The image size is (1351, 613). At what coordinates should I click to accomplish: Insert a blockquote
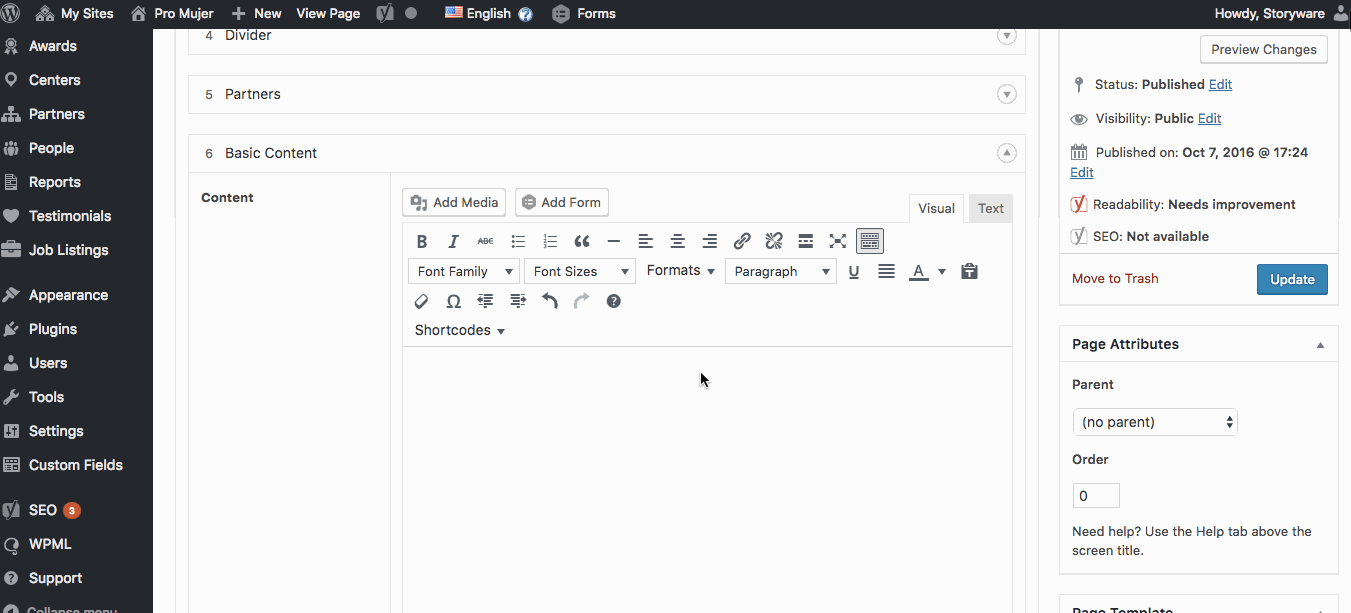[582, 241]
